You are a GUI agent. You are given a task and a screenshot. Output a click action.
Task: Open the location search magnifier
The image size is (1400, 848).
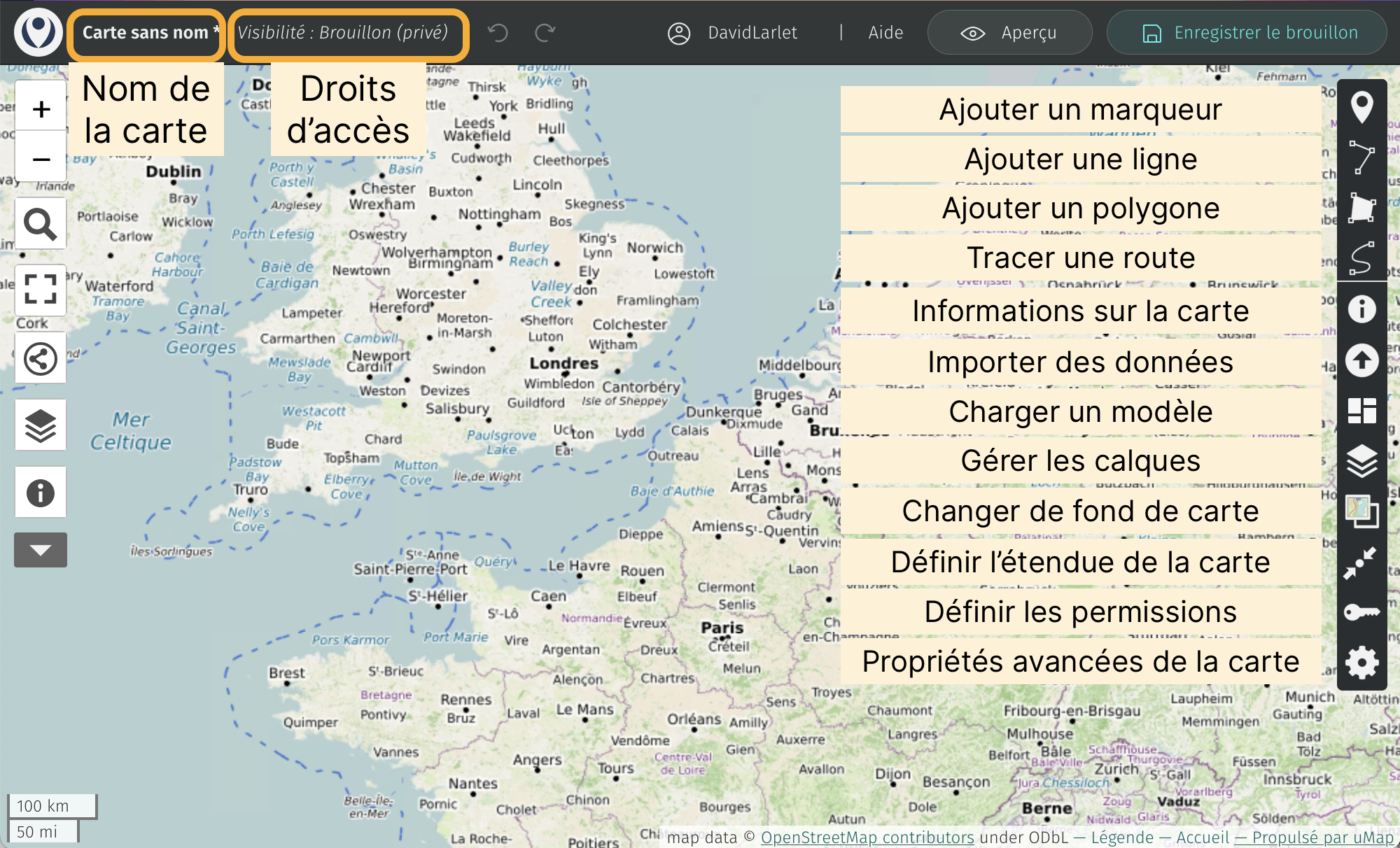41,224
